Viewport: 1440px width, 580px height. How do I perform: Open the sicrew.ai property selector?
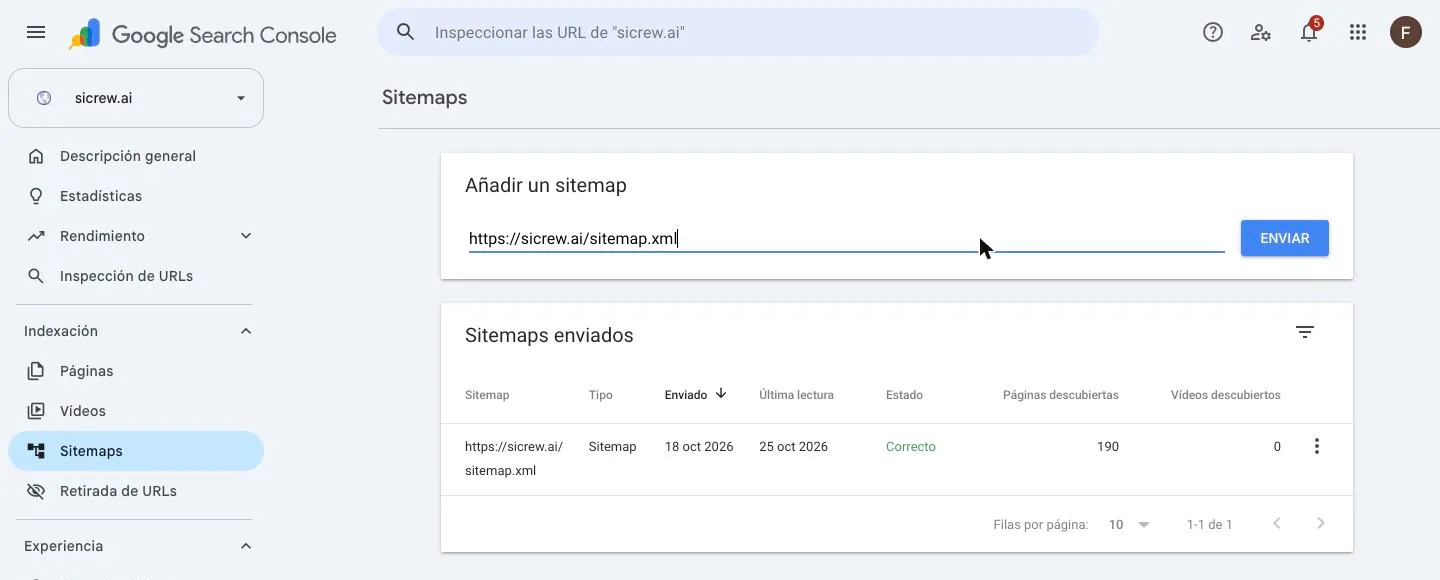click(x=136, y=98)
